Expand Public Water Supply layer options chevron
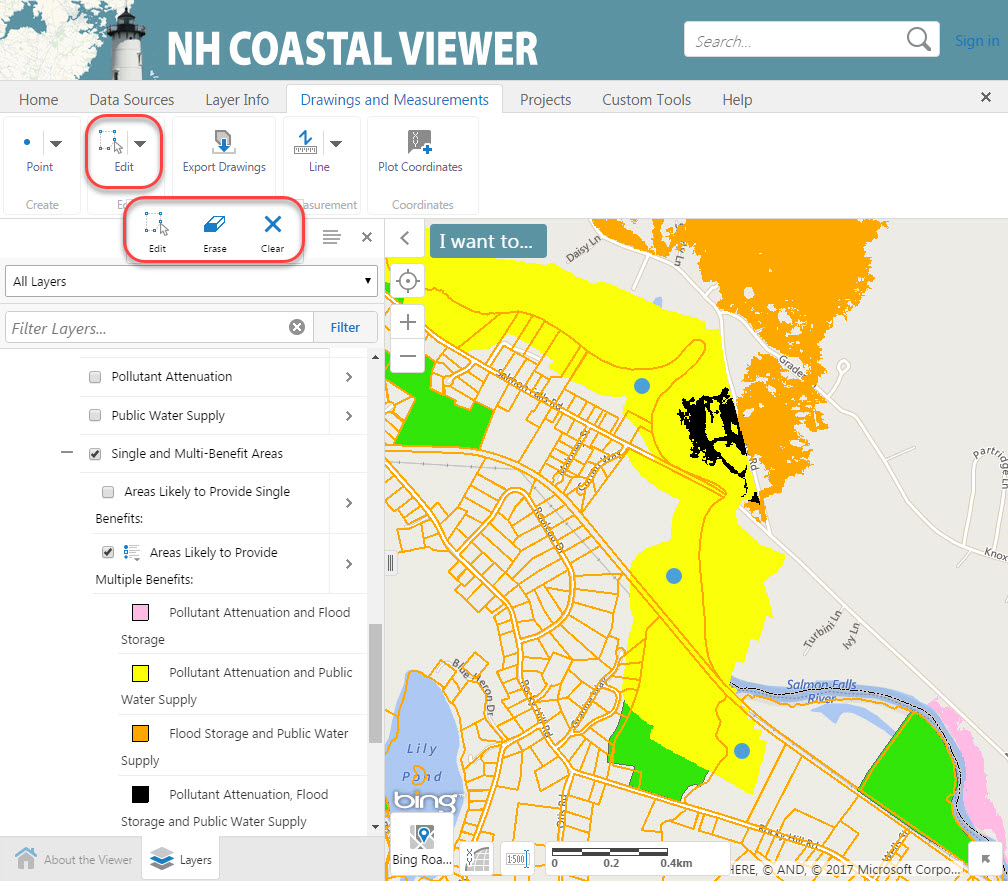Image resolution: width=1008 pixels, height=881 pixels. pos(349,416)
